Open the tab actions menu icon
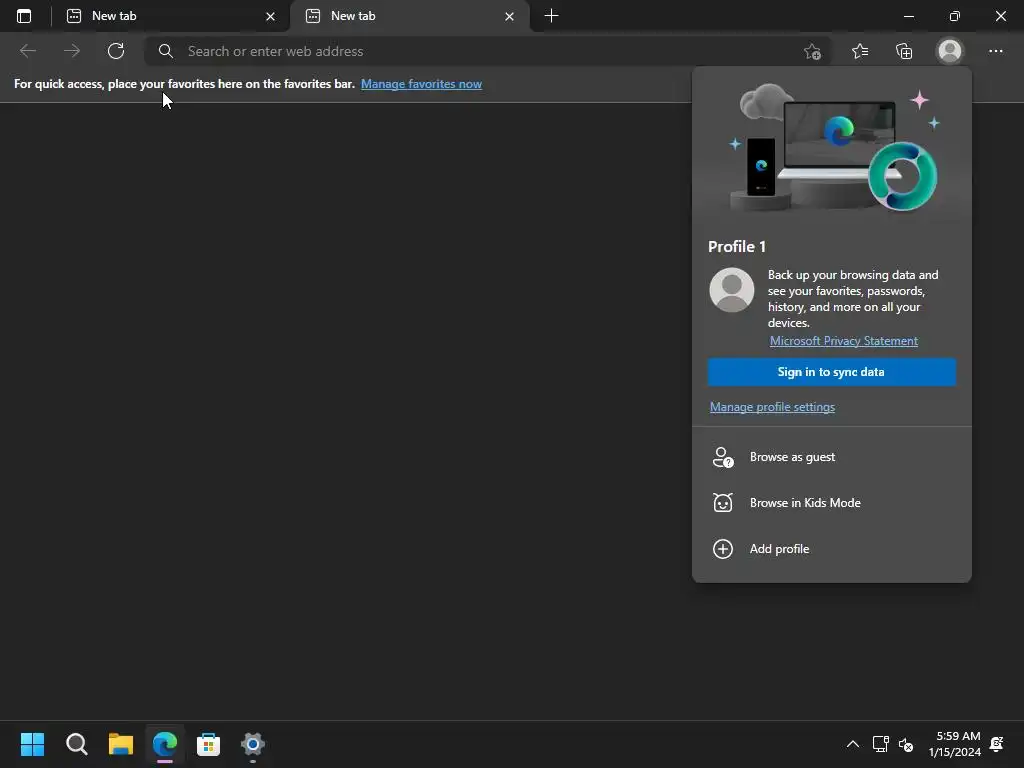This screenshot has height=768, width=1024. pos(24,16)
